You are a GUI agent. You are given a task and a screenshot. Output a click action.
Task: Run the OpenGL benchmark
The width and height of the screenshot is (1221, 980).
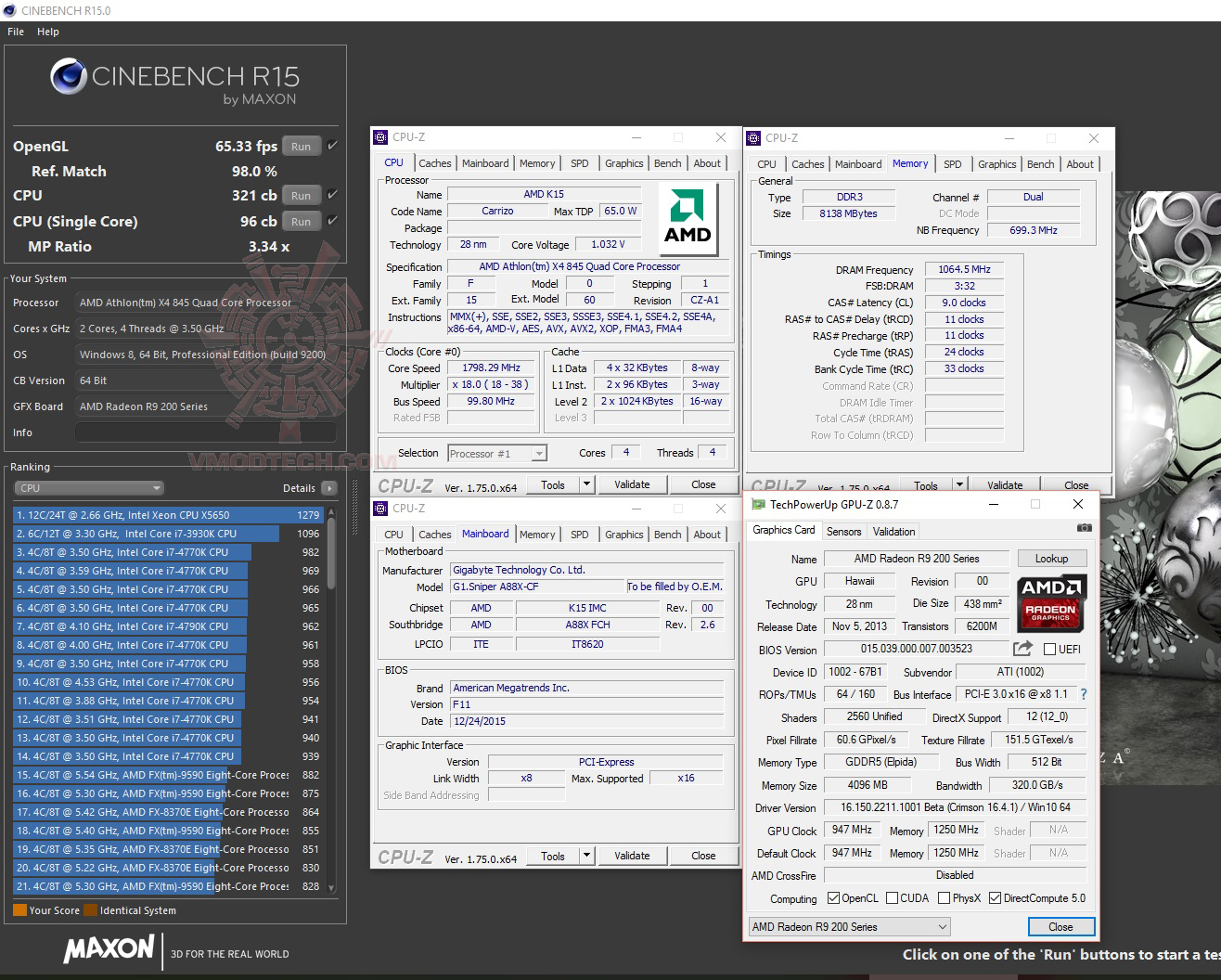coord(302,147)
